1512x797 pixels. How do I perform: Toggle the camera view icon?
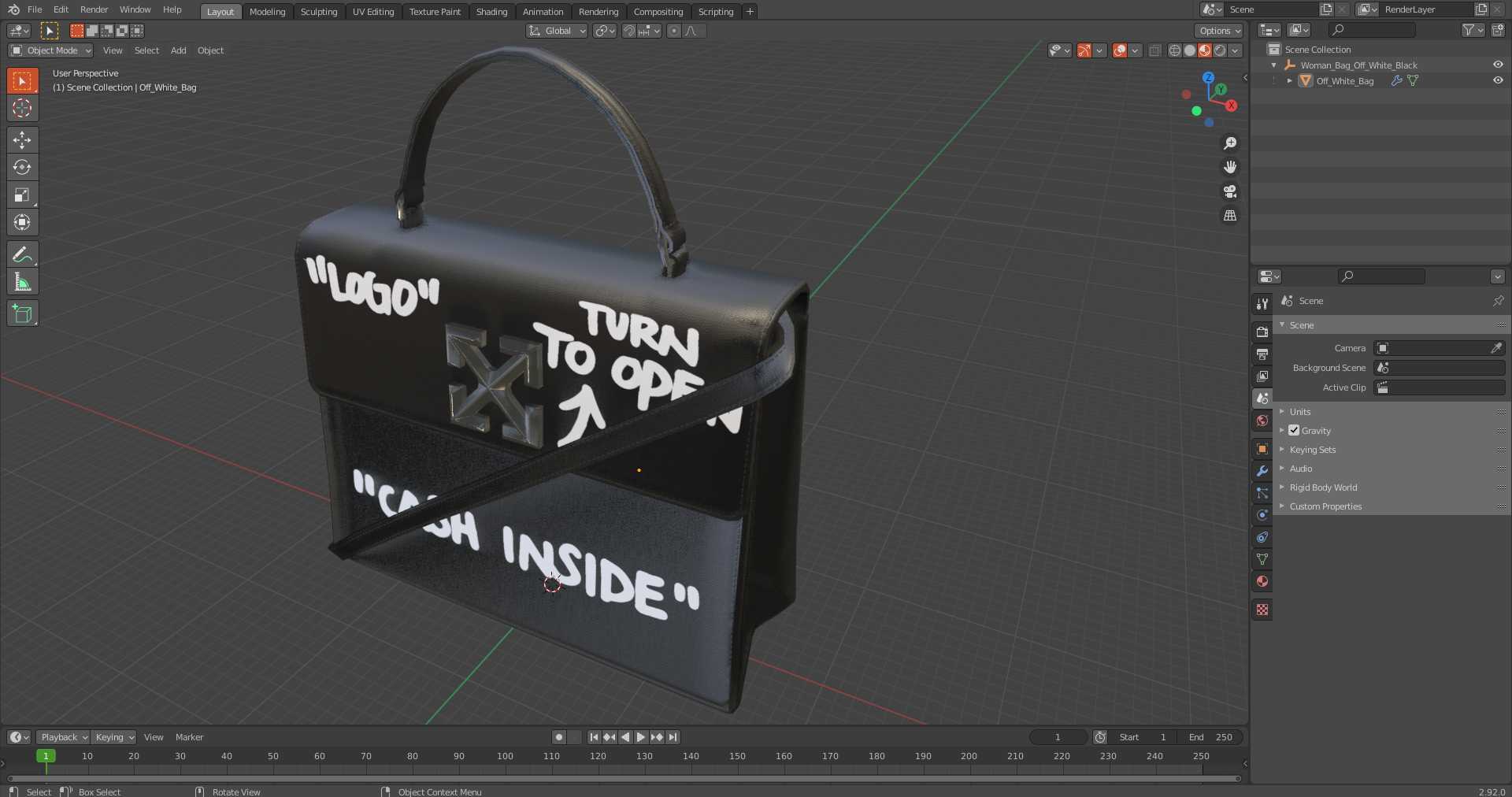[x=1229, y=191]
